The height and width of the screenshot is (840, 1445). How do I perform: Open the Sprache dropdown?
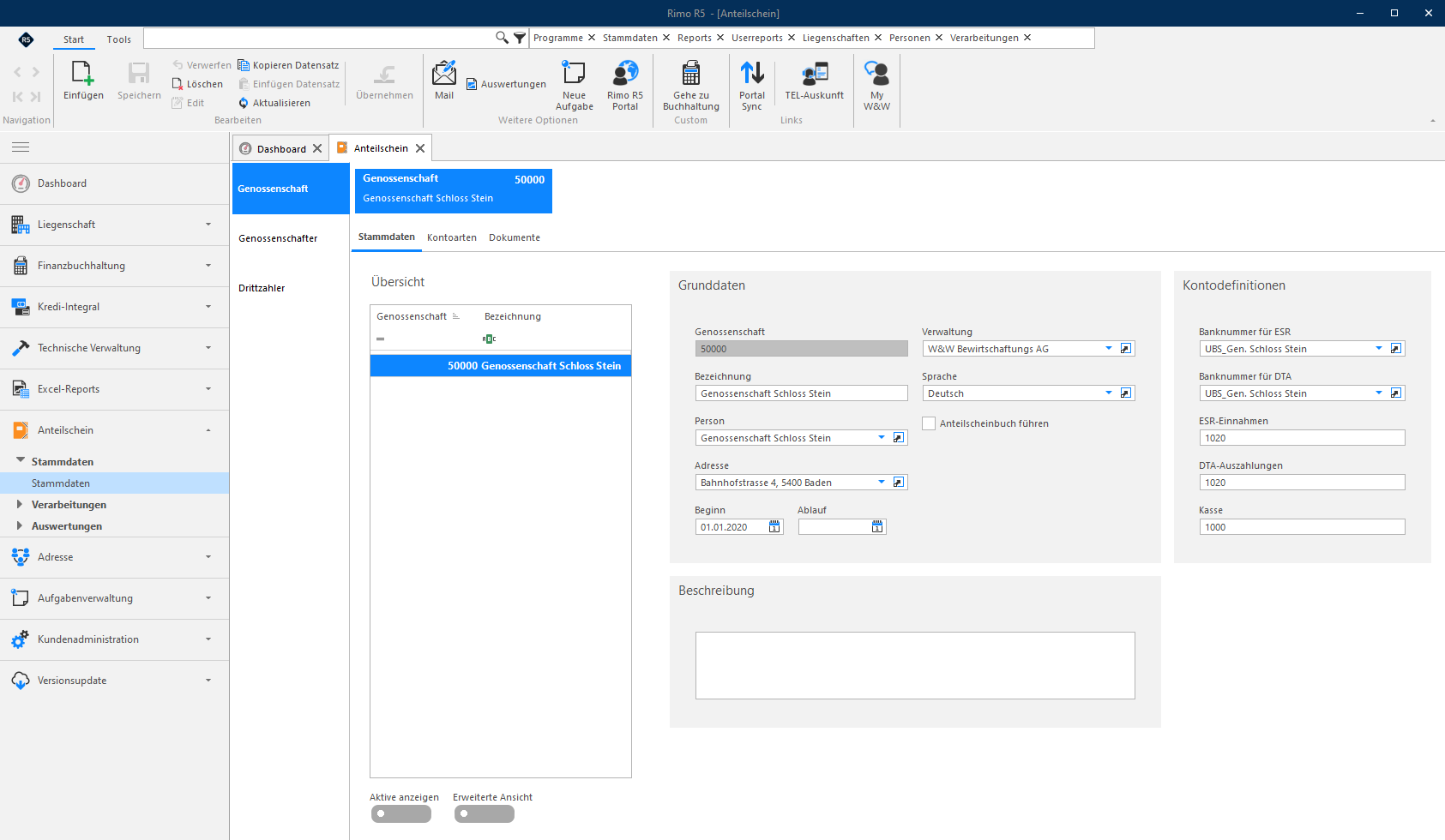tap(1109, 393)
